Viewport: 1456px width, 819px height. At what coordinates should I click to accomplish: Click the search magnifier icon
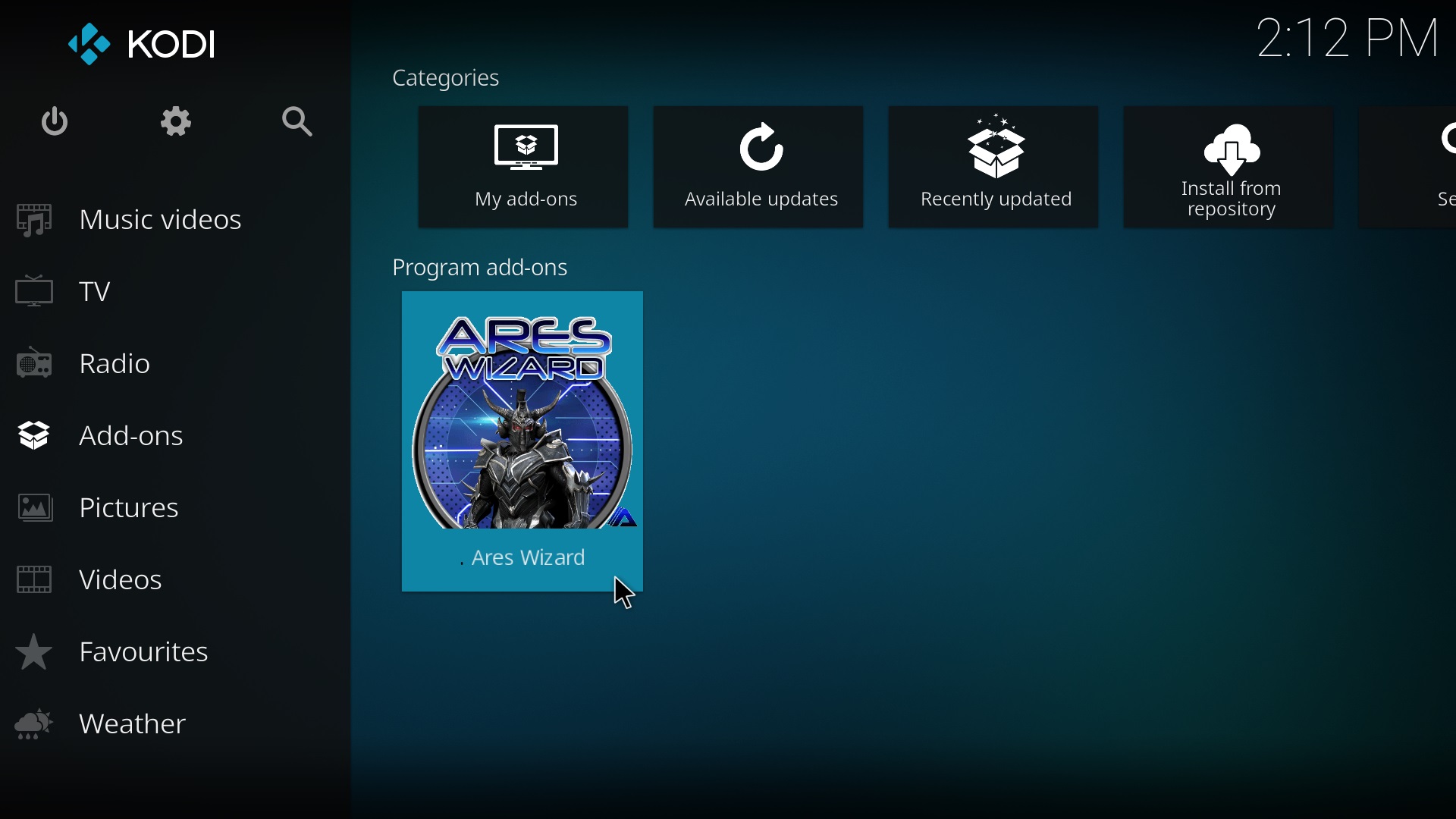(297, 122)
